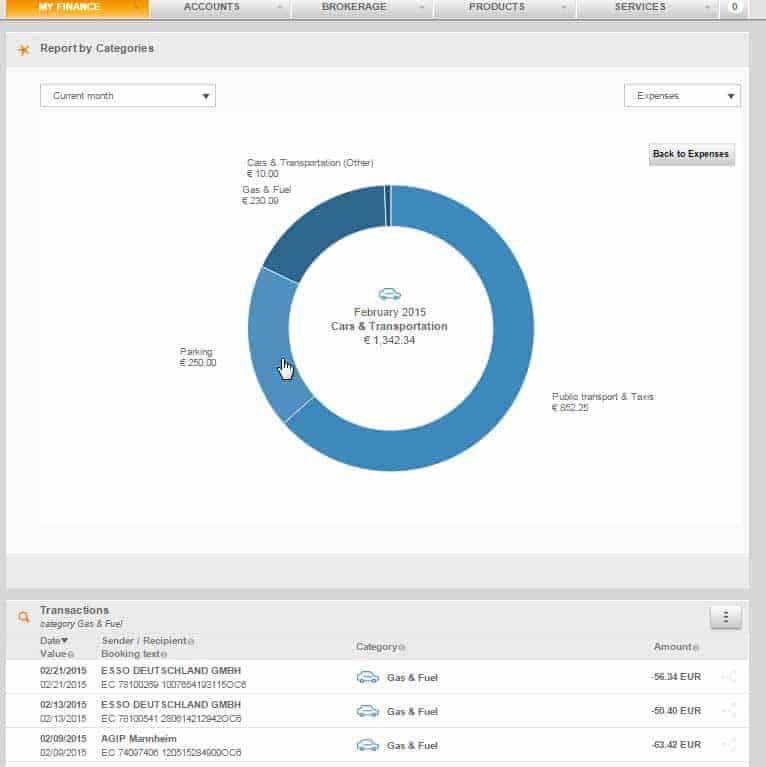Click the notification counter showing 0
The height and width of the screenshot is (767, 766).
coord(735,8)
